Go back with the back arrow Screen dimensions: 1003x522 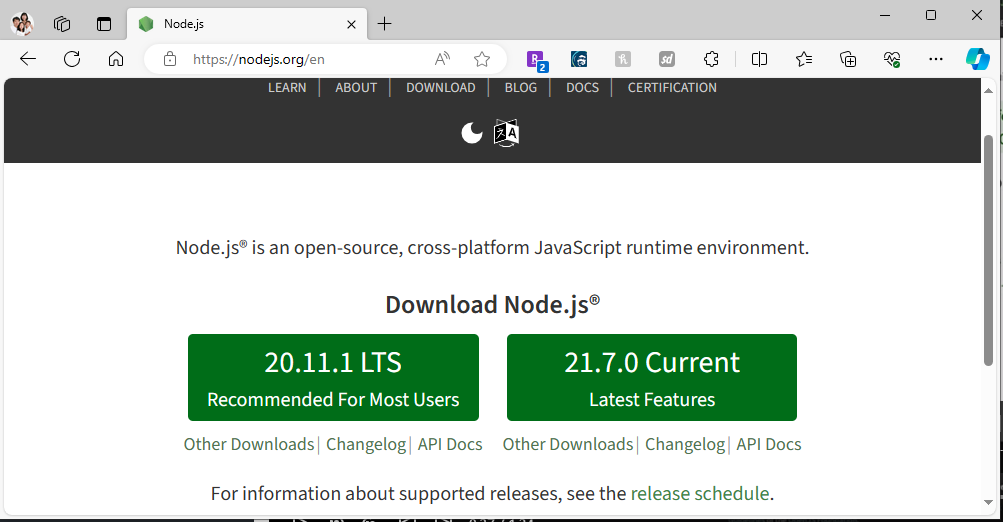(28, 59)
